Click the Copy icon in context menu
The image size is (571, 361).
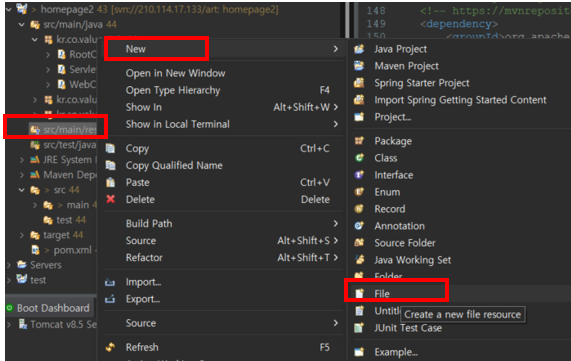[110, 148]
